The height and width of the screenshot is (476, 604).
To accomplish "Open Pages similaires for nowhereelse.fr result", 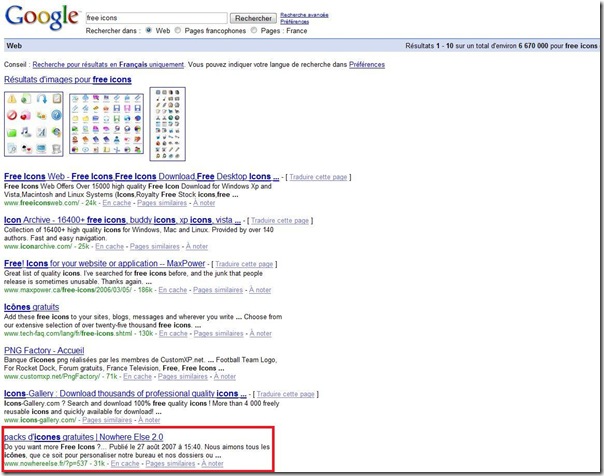I will (170, 464).
